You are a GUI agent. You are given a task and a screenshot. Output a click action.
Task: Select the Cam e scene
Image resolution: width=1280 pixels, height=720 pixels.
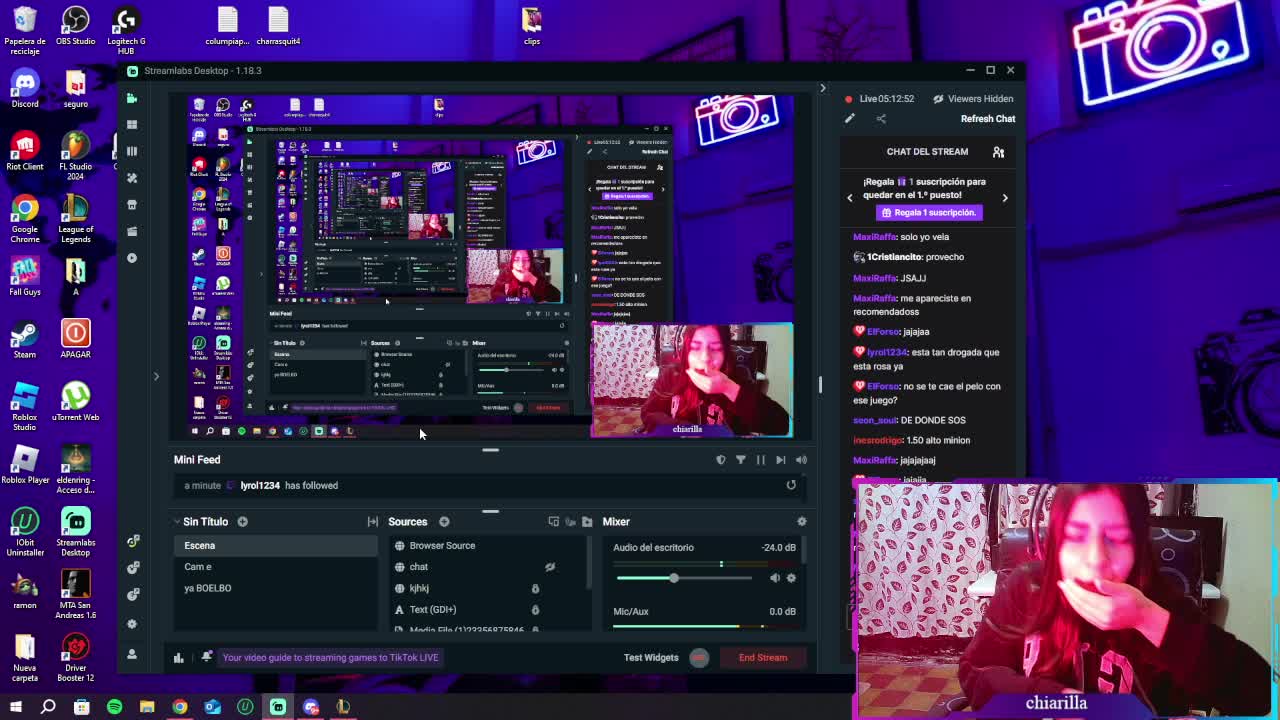click(277, 567)
